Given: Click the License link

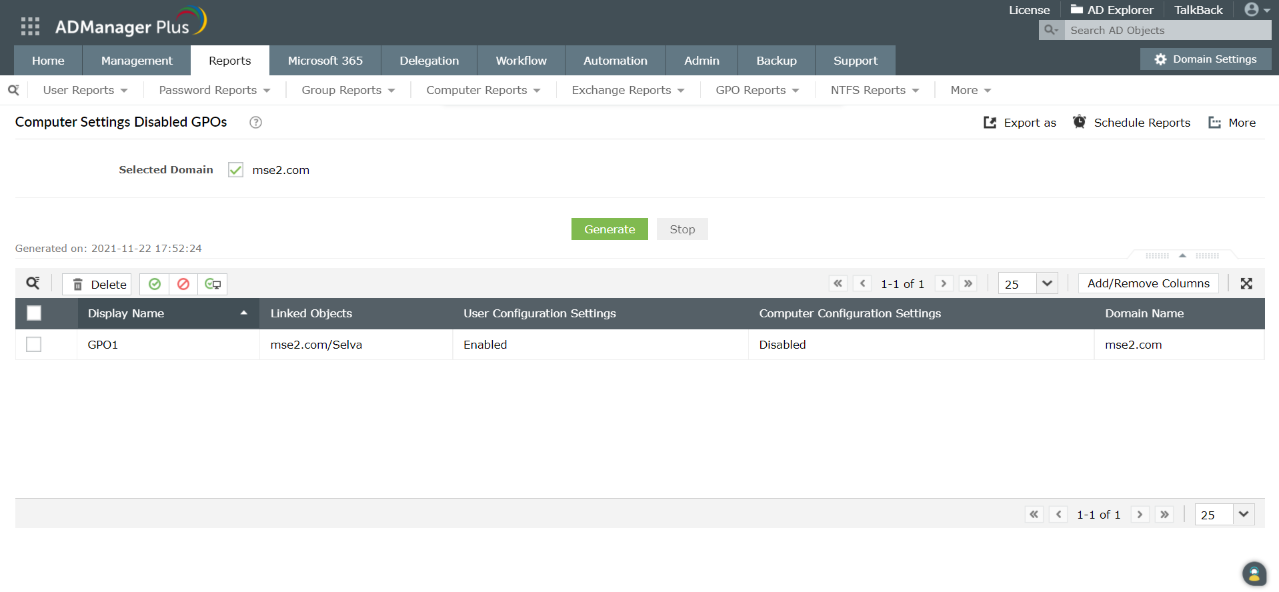Looking at the screenshot, I should (1029, 10).
